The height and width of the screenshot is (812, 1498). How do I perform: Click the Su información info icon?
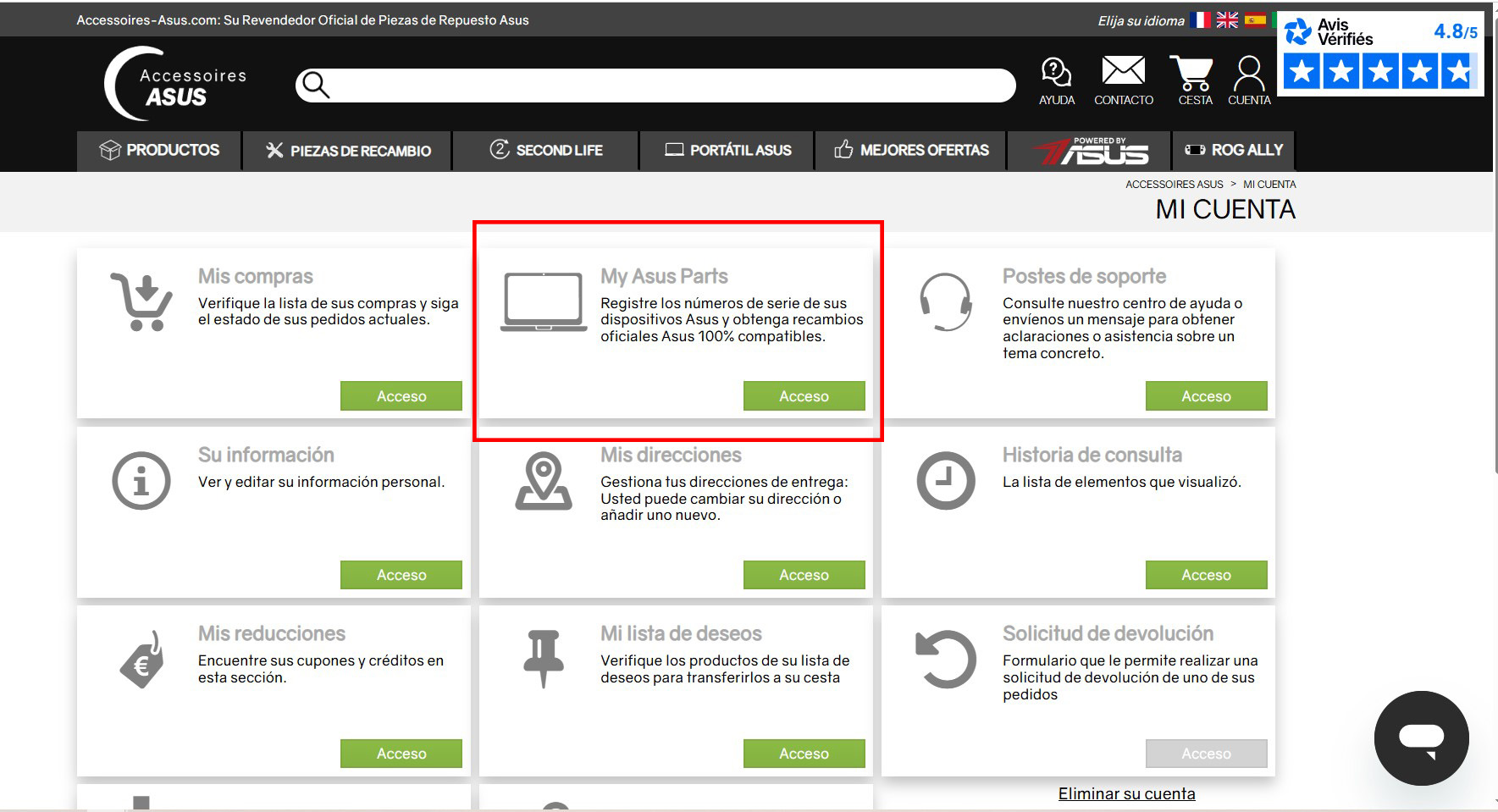pos(141,481)
